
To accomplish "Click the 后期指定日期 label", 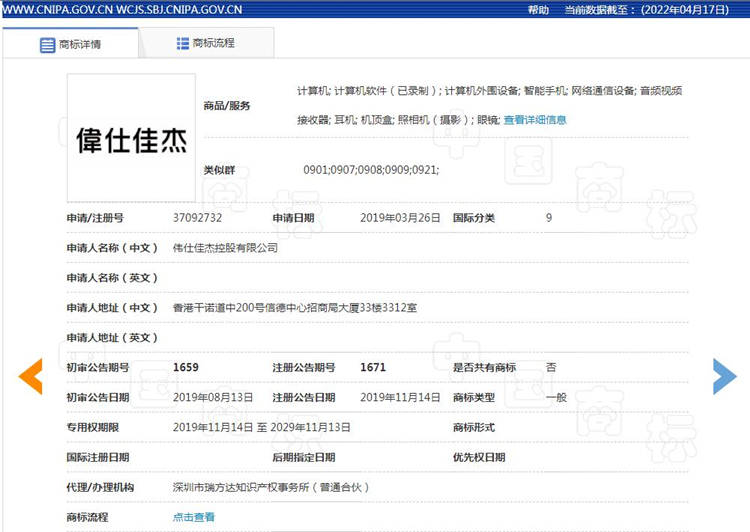I will coord(304,457).
